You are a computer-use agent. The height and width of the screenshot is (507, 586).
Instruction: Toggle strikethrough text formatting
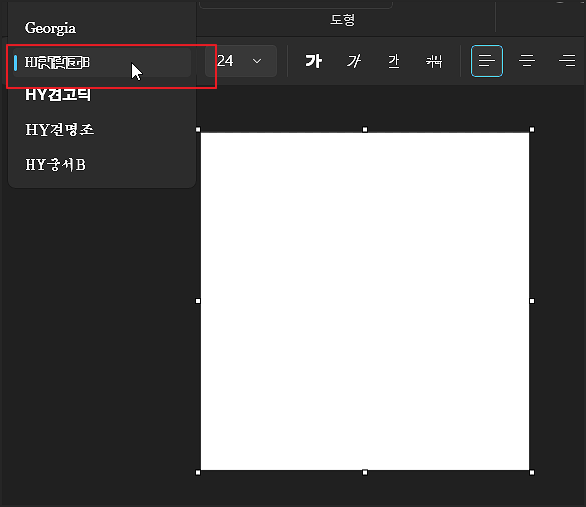[434, 61]
